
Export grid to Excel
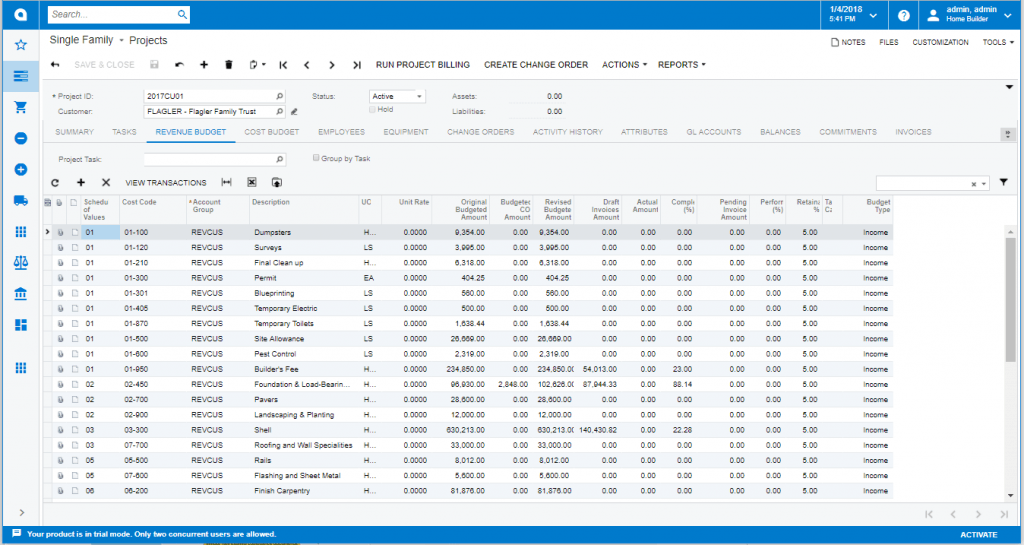[x=251, y=183]
